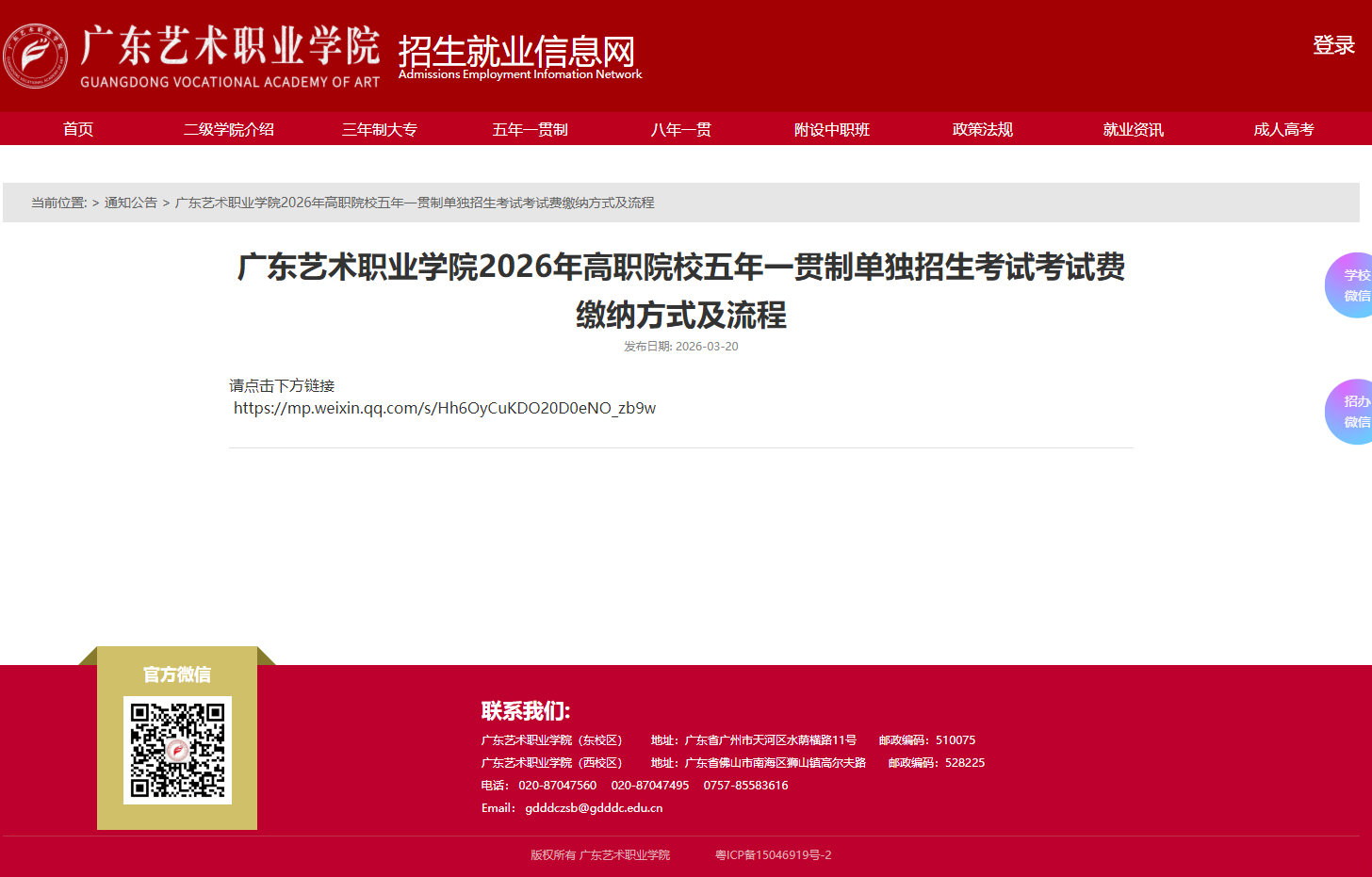Image resolution: width=1372 pixels, height=877 pixels.
Task: Click the gdddczsb@gdddc.edu.cn email address
Action: pos(594,807)
